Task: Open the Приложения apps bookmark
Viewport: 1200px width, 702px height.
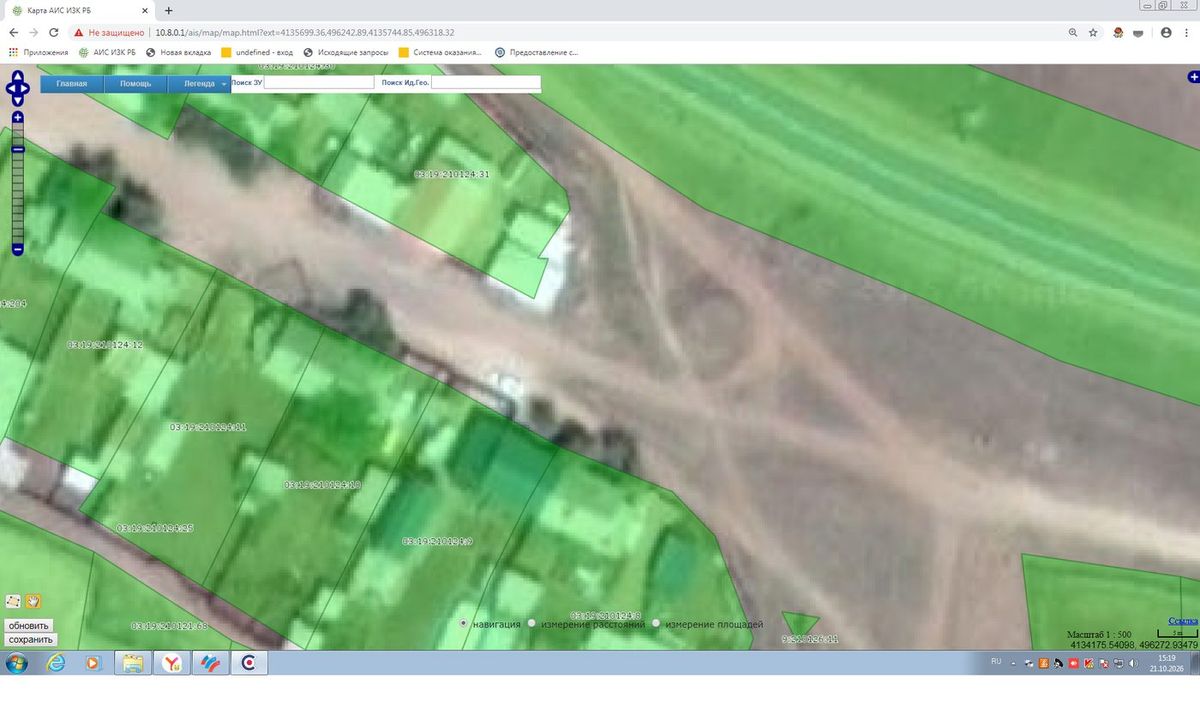Action: [38, 52]
